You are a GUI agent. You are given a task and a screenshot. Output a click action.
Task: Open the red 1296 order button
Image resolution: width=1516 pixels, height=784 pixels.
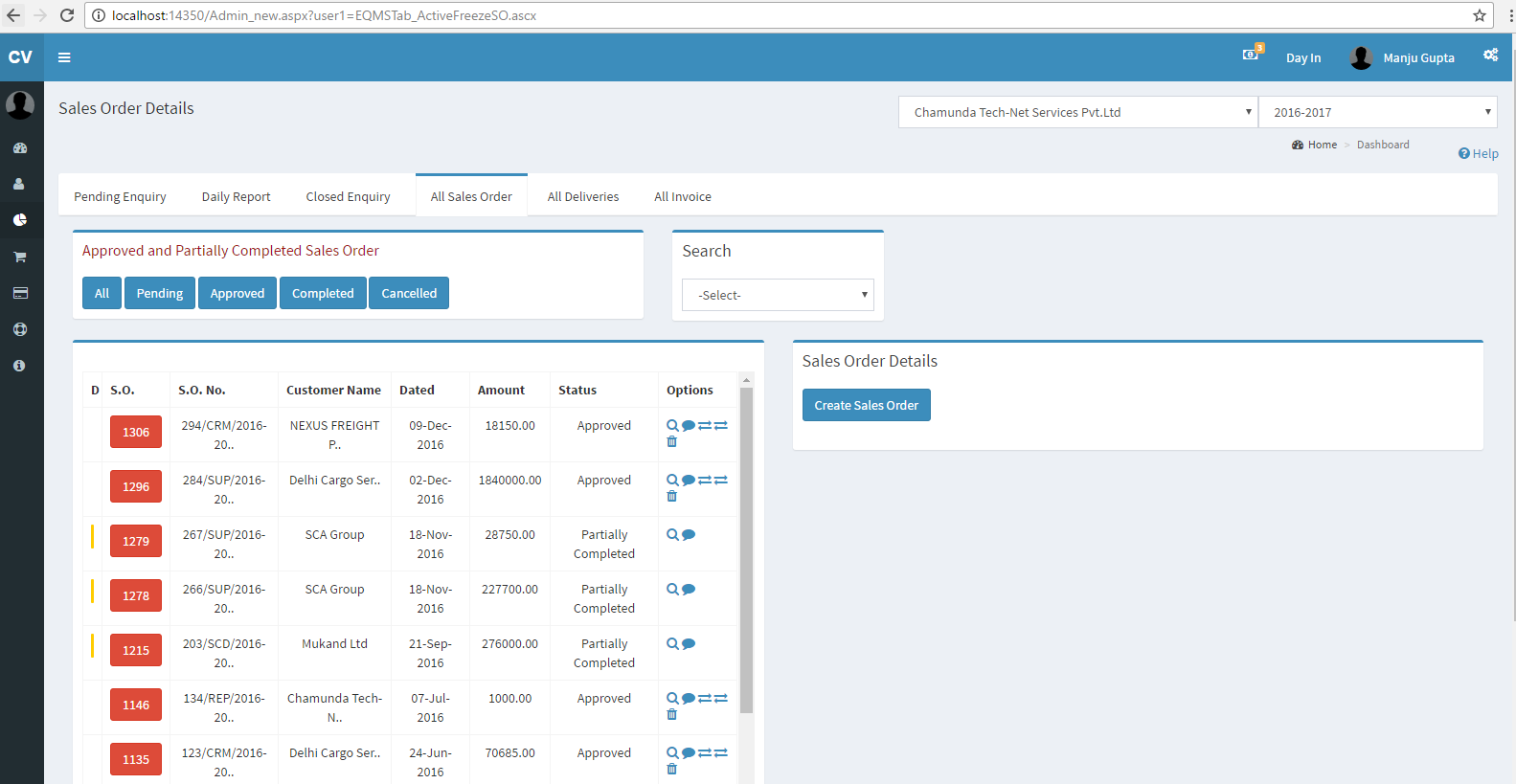coord(136,486)
